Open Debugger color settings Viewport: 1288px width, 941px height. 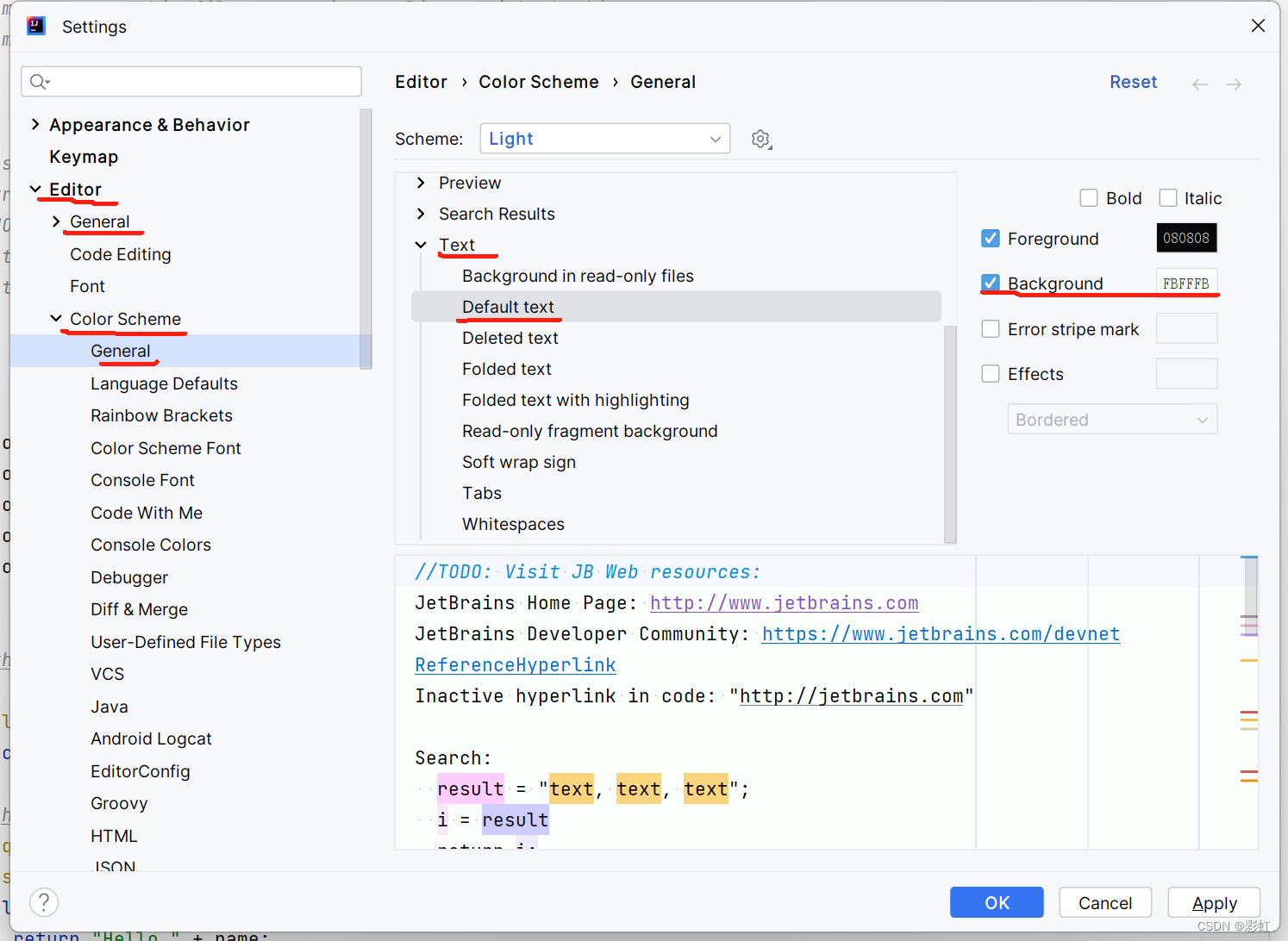click(x=129, y=577)
